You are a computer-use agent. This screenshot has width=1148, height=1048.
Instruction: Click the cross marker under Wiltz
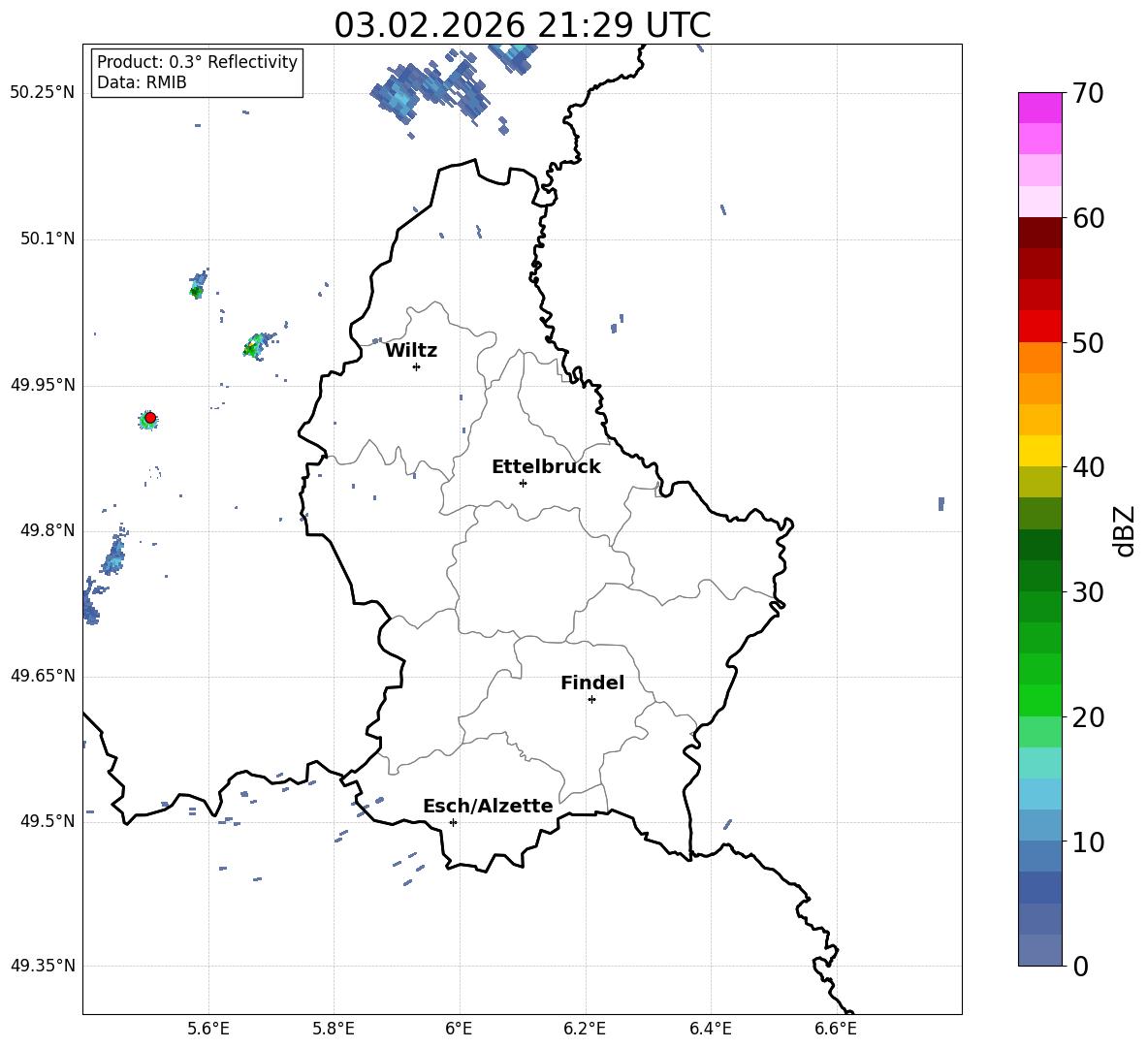point(416,366)
